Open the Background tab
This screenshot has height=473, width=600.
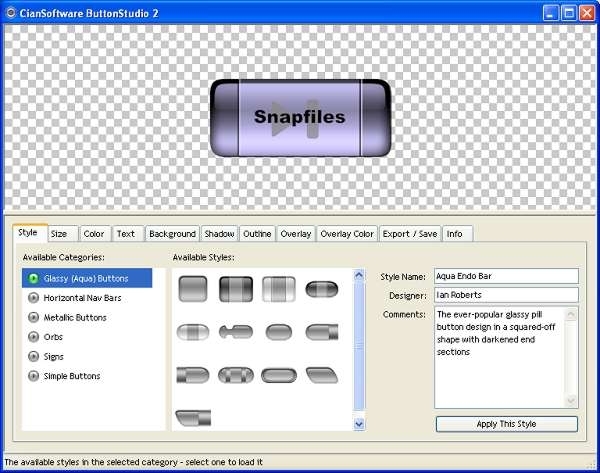click(x=173, y=234)
